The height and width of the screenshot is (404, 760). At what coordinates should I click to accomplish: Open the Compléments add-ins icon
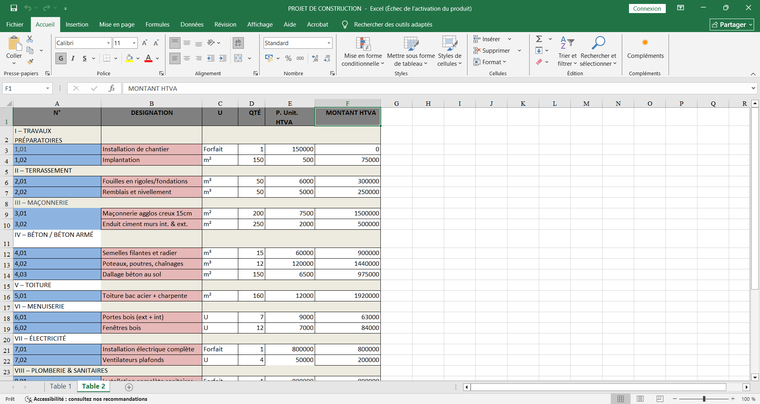[644, 48]
